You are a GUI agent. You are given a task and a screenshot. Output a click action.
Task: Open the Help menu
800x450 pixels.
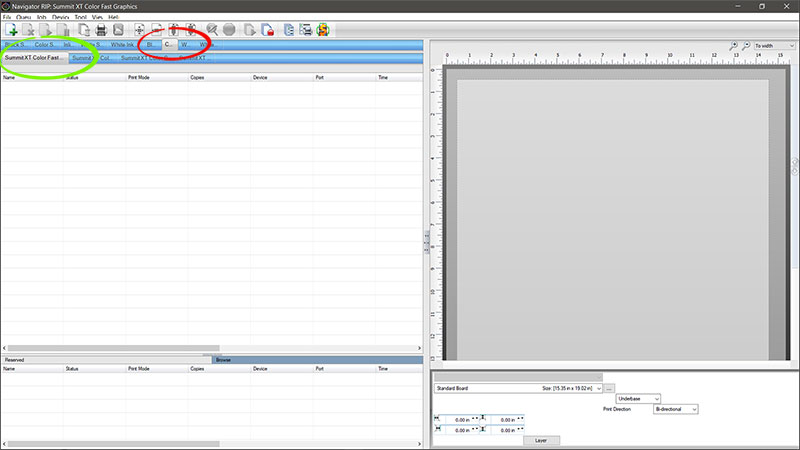tap(113, 17)
